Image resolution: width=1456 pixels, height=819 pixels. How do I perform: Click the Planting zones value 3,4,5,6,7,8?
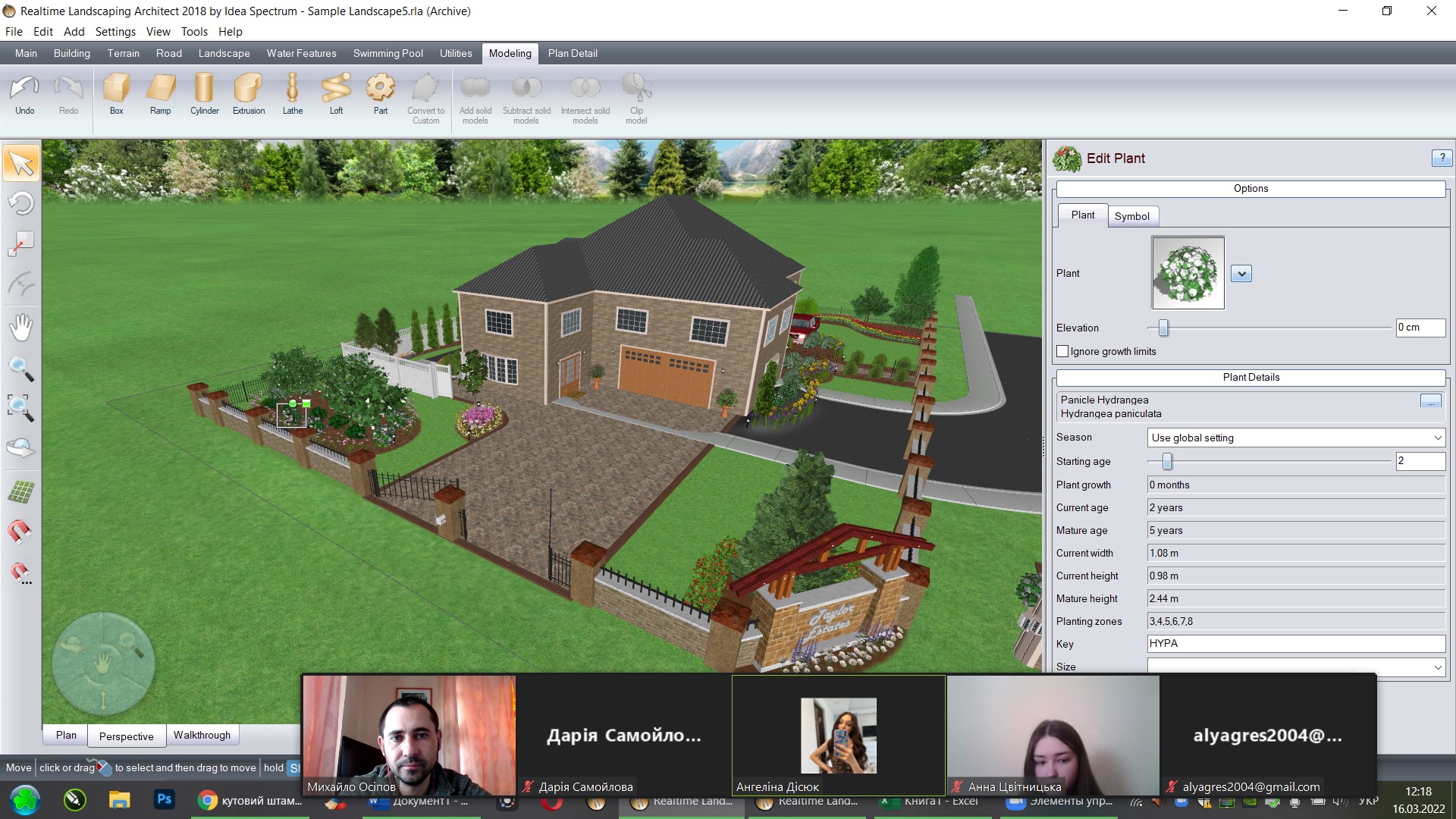1296,621
